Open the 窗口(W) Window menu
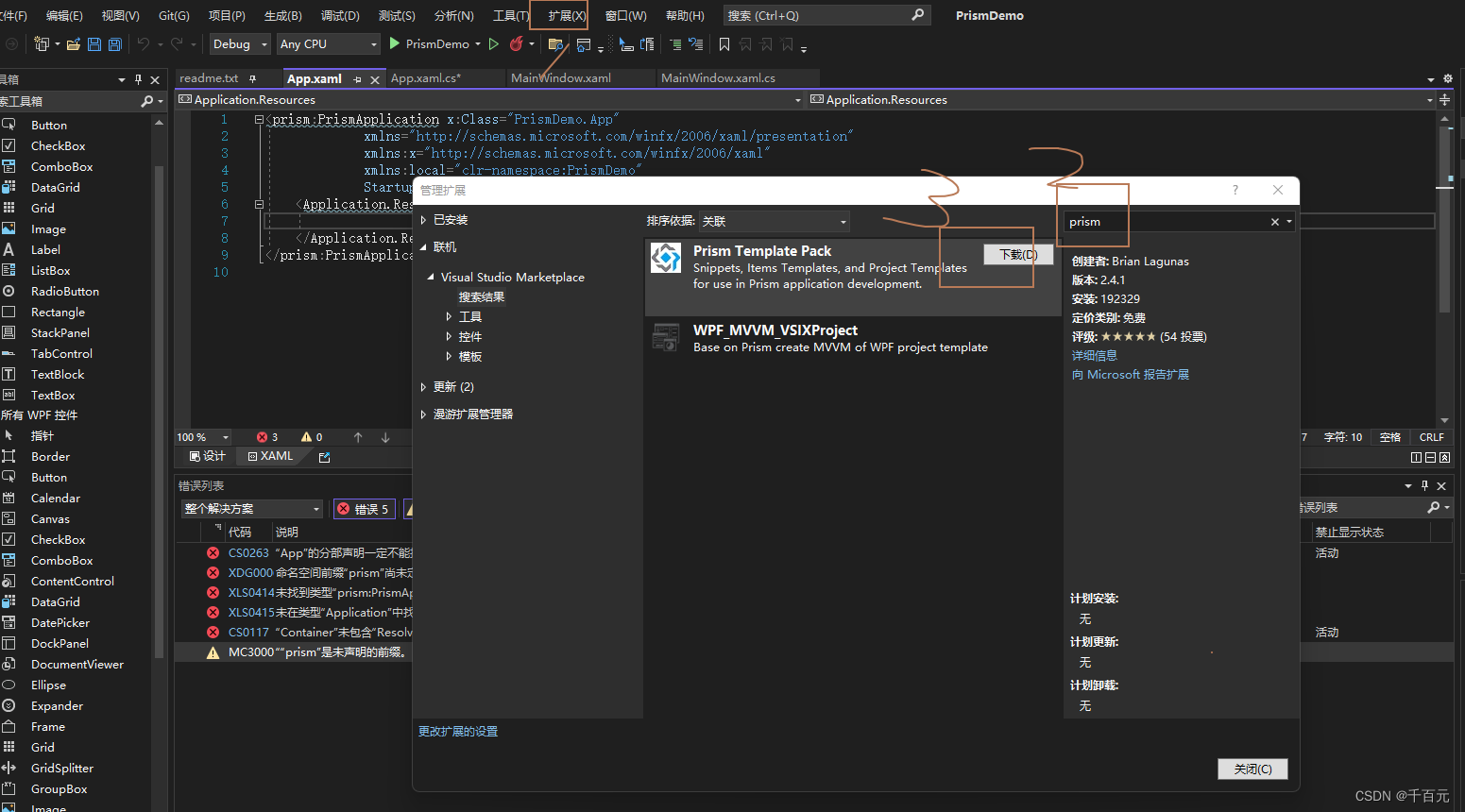Image resolution: width=1465 pixels, height=812 pixels. click(626, 16)
